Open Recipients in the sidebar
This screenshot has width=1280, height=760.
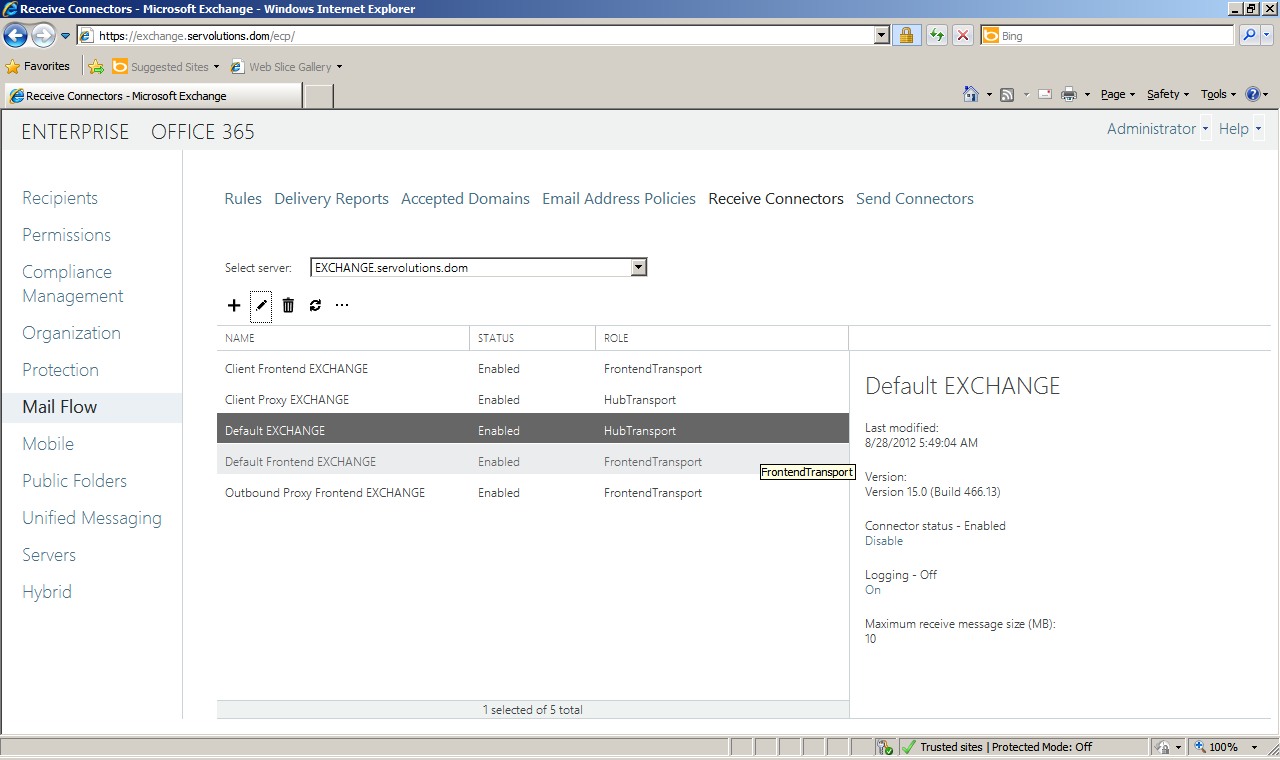click(x=60, y=198)
